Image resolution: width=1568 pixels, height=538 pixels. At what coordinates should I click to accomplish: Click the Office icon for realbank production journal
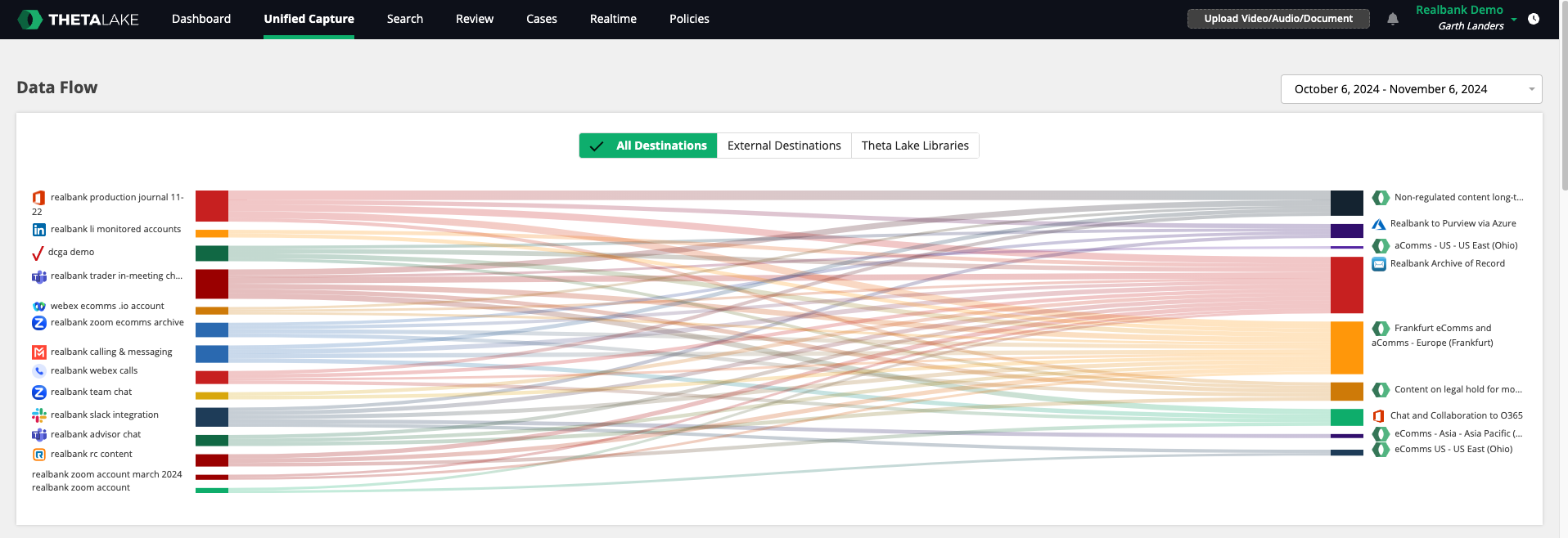click(x=38, y=198)
